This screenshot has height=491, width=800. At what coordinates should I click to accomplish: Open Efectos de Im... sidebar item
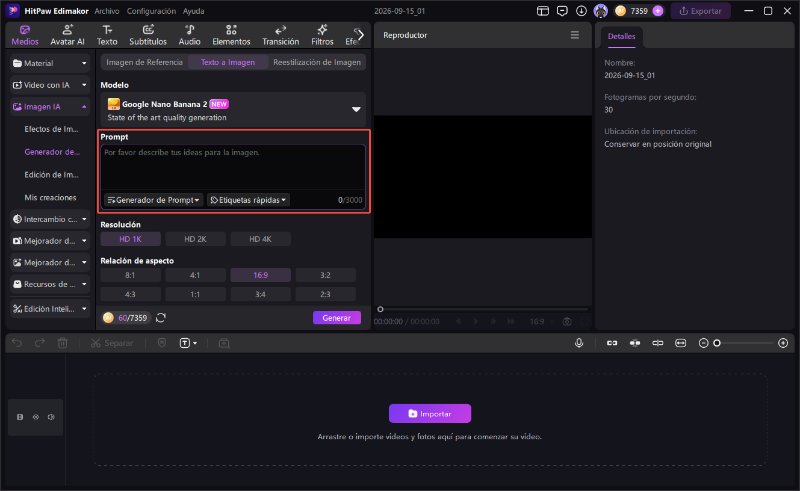(51, 129)
